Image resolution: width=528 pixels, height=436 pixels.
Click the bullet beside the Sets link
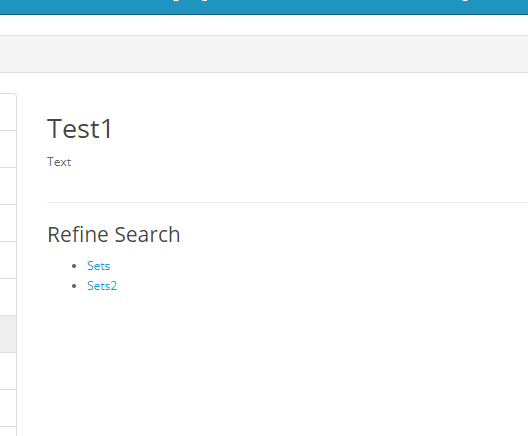[74, 266]
